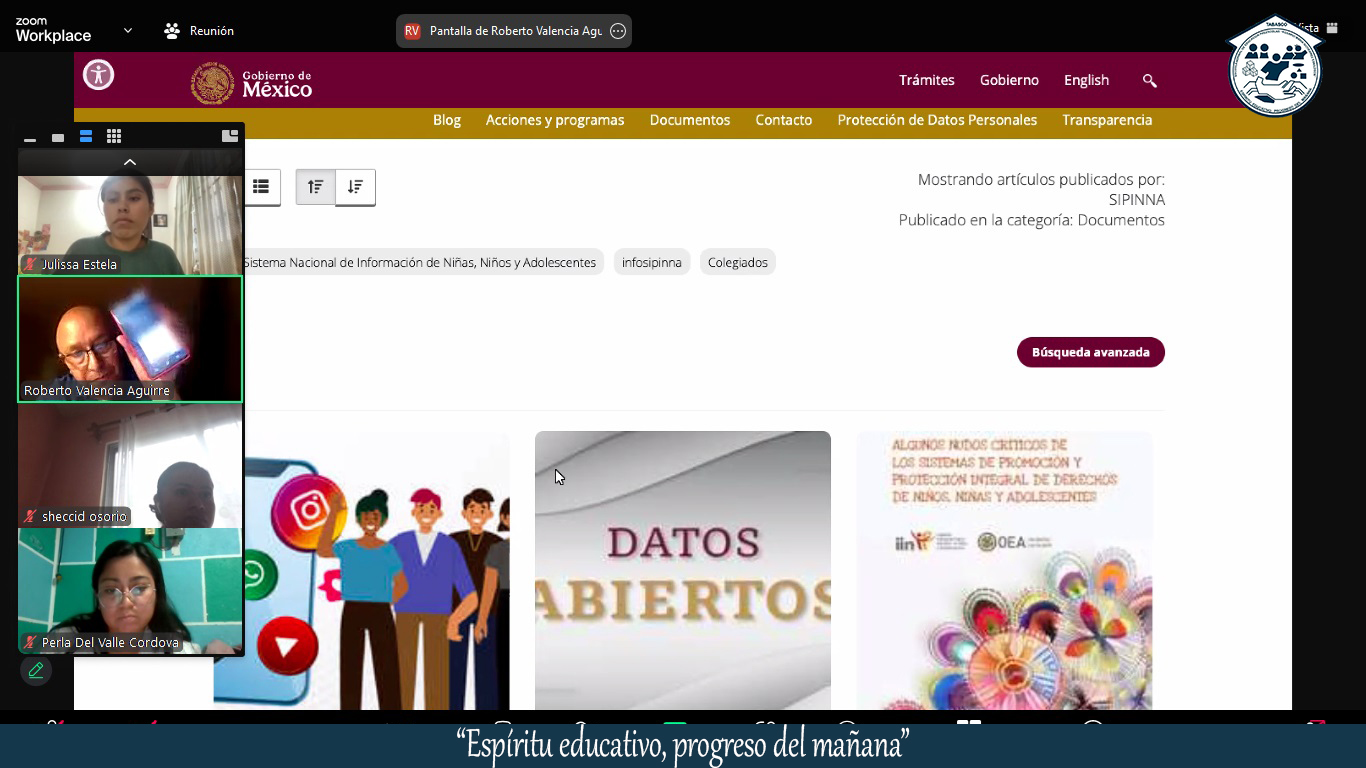Open the social media illustration article card

point(376,570)
